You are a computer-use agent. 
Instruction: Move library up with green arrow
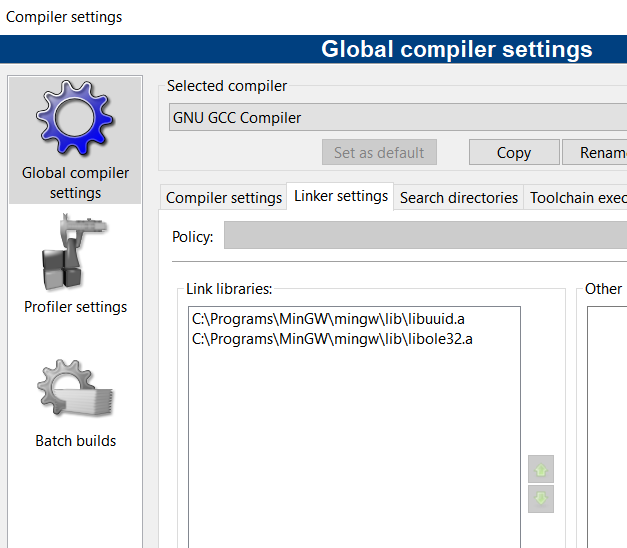coord(541,469)
